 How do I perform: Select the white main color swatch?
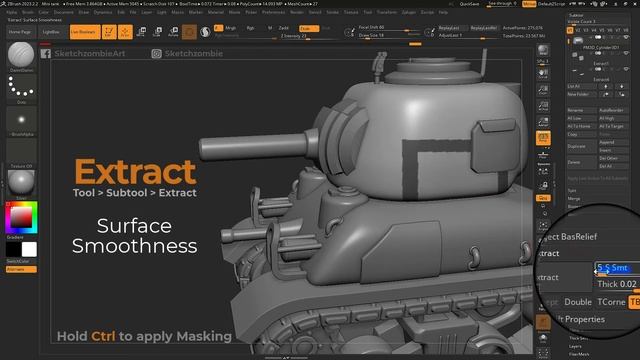tap(29, 249)
